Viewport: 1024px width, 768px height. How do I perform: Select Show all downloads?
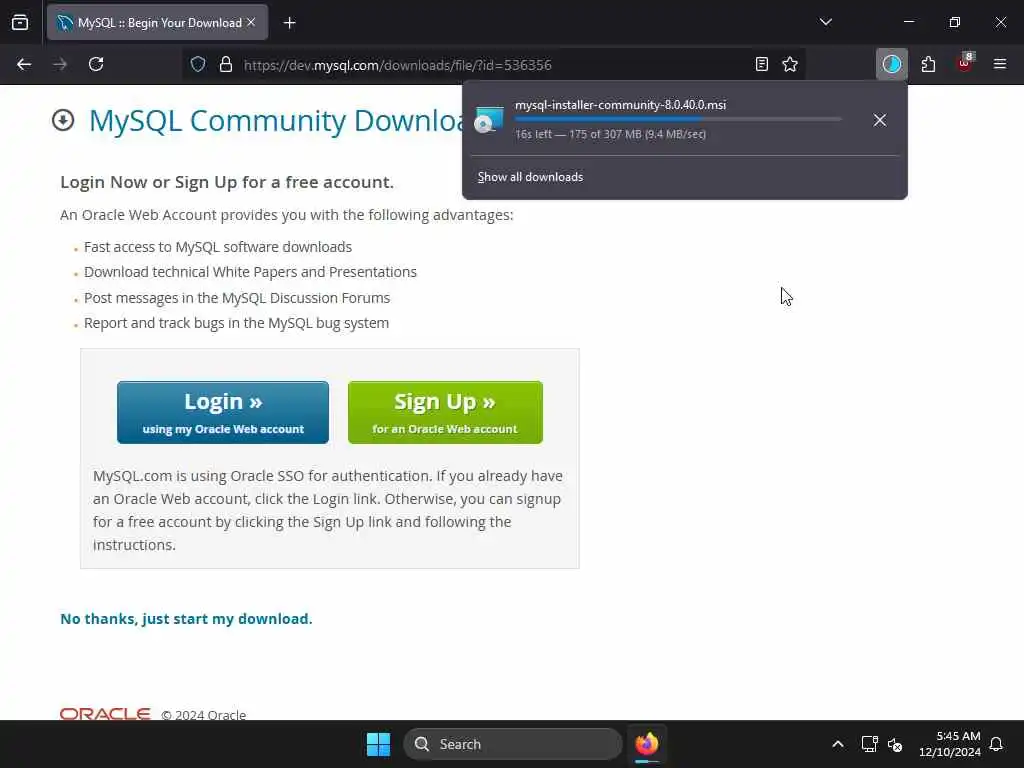coord(530,177)
